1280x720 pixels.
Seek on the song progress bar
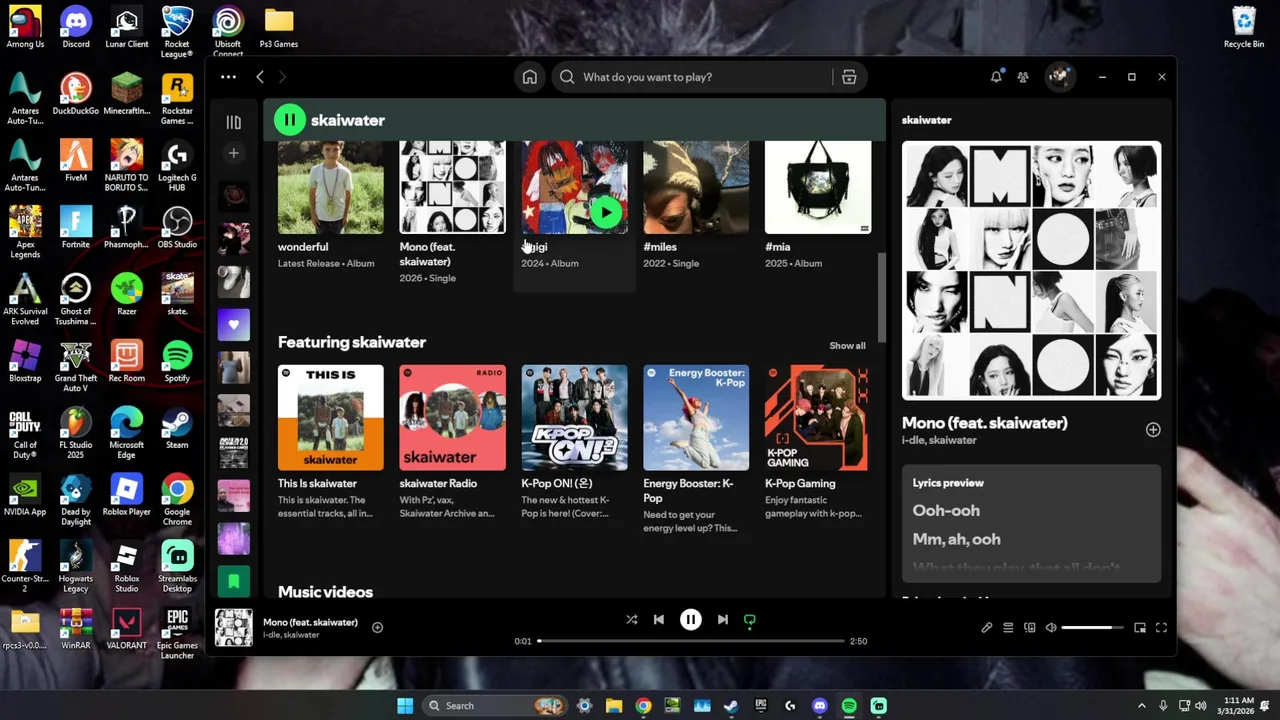coord(690,641)
